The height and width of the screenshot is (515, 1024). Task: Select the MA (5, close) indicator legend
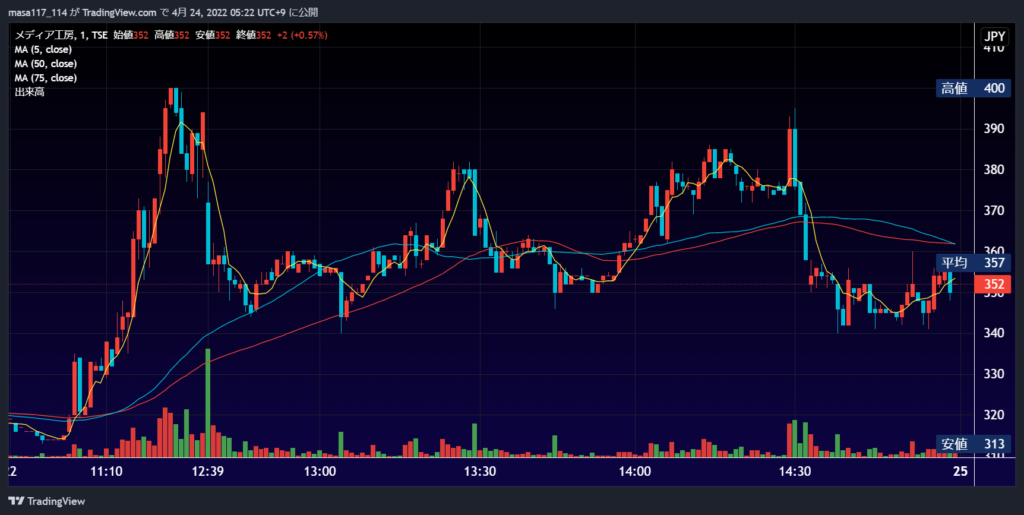pos(43,50)
